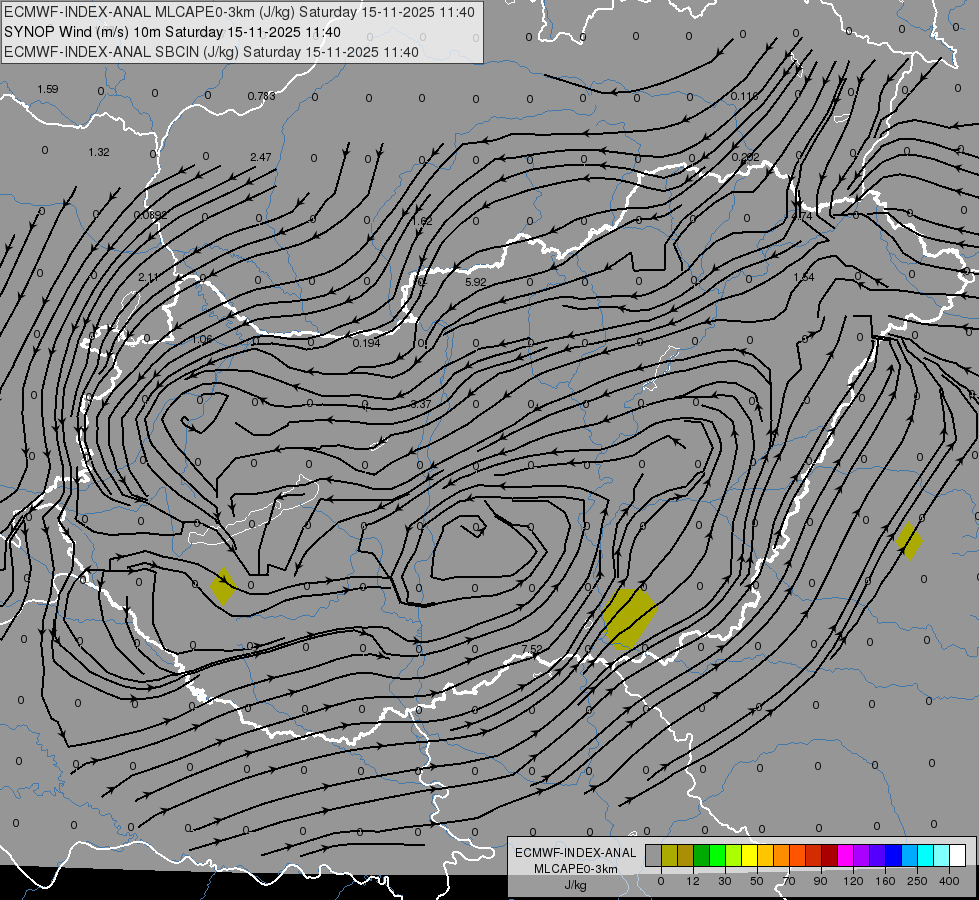
Task: Click the legend title ECMWF-INDEX-ANAL
Action: coord(576,853)
